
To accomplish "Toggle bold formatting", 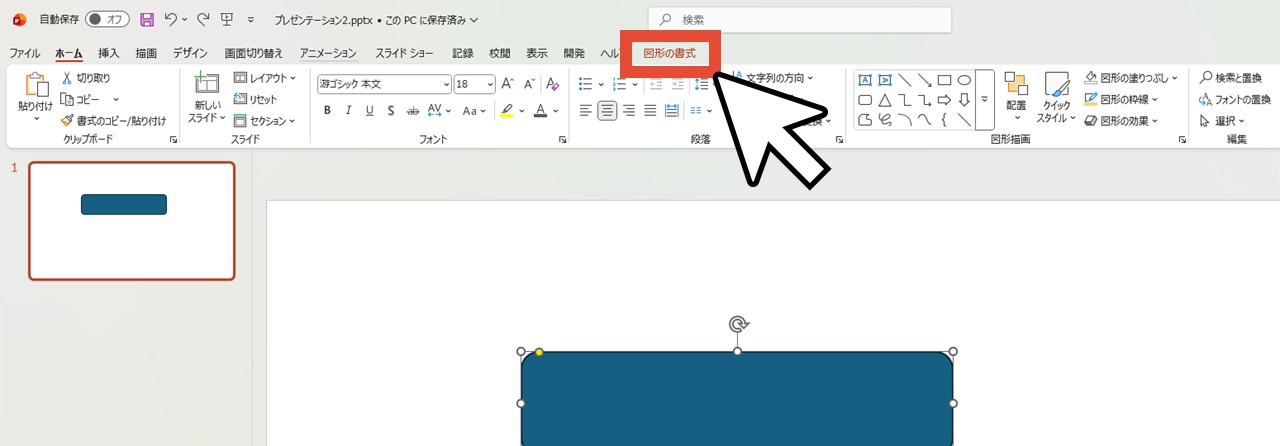I will 327,111.
